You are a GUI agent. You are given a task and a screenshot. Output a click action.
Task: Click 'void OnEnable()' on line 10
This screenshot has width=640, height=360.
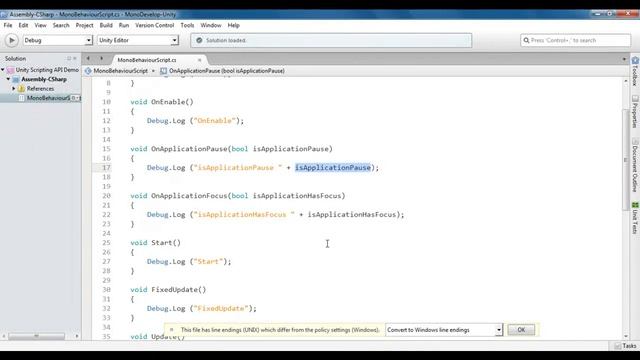162,102
